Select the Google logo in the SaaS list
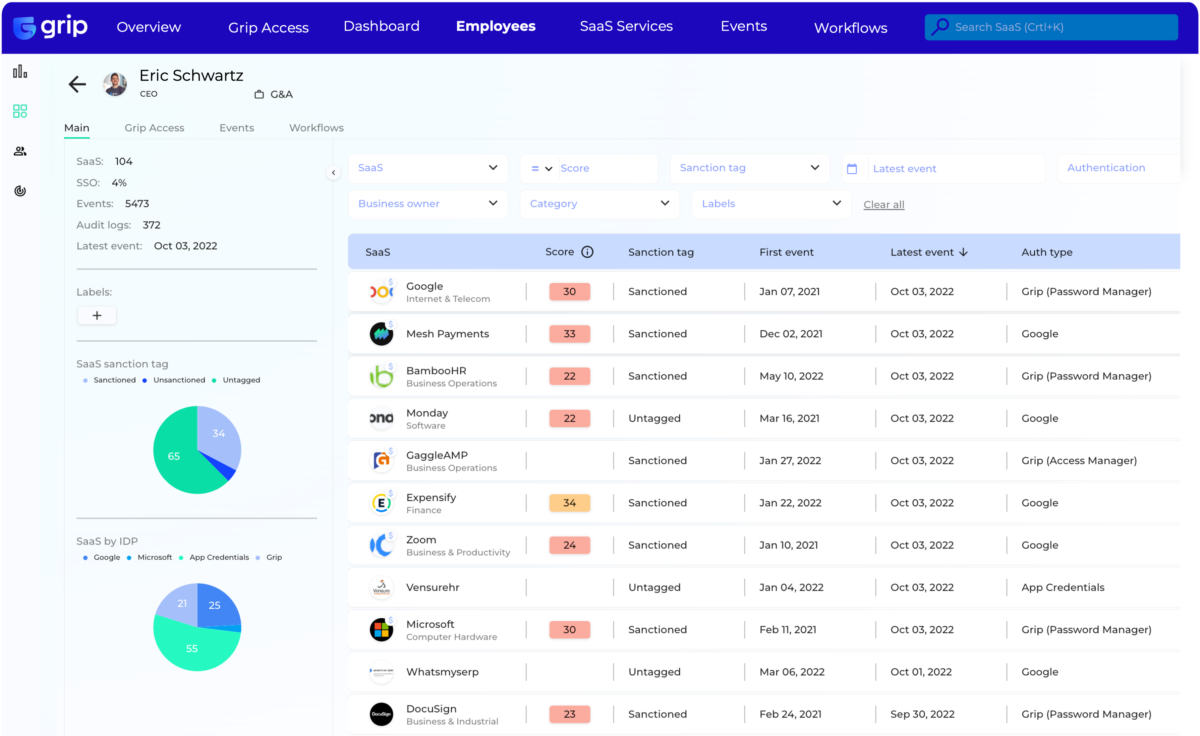Screen dimensions: 1200x736 click(x=381, y=291)
